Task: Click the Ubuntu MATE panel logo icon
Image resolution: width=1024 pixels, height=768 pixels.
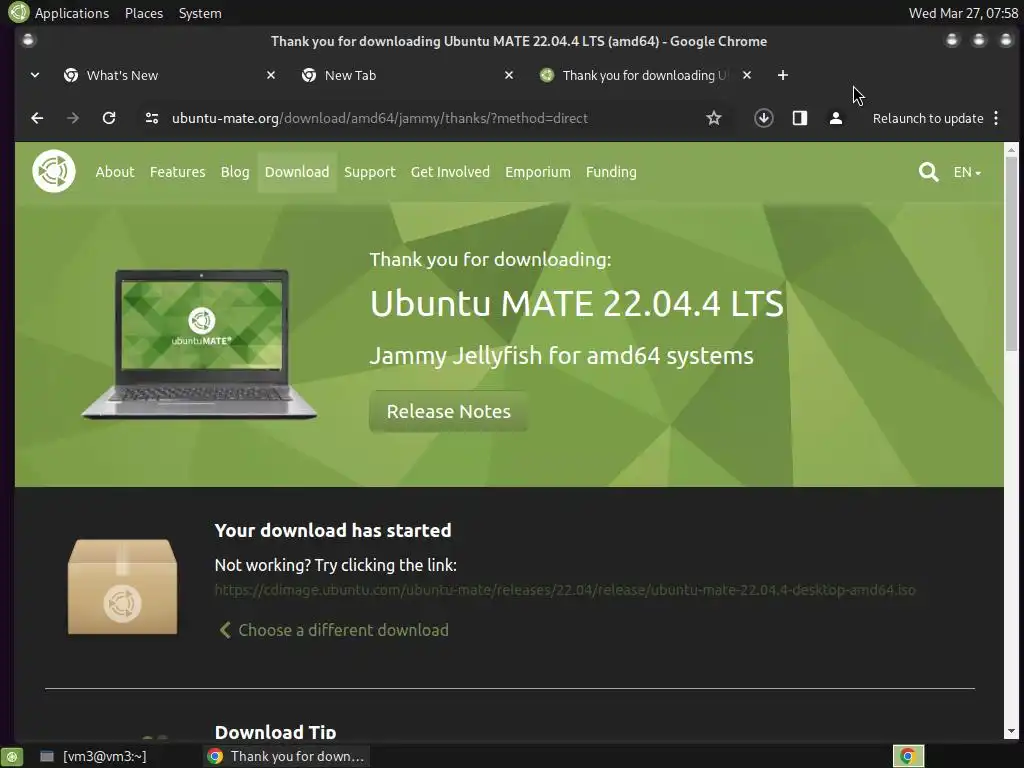Action: [18, 12]
